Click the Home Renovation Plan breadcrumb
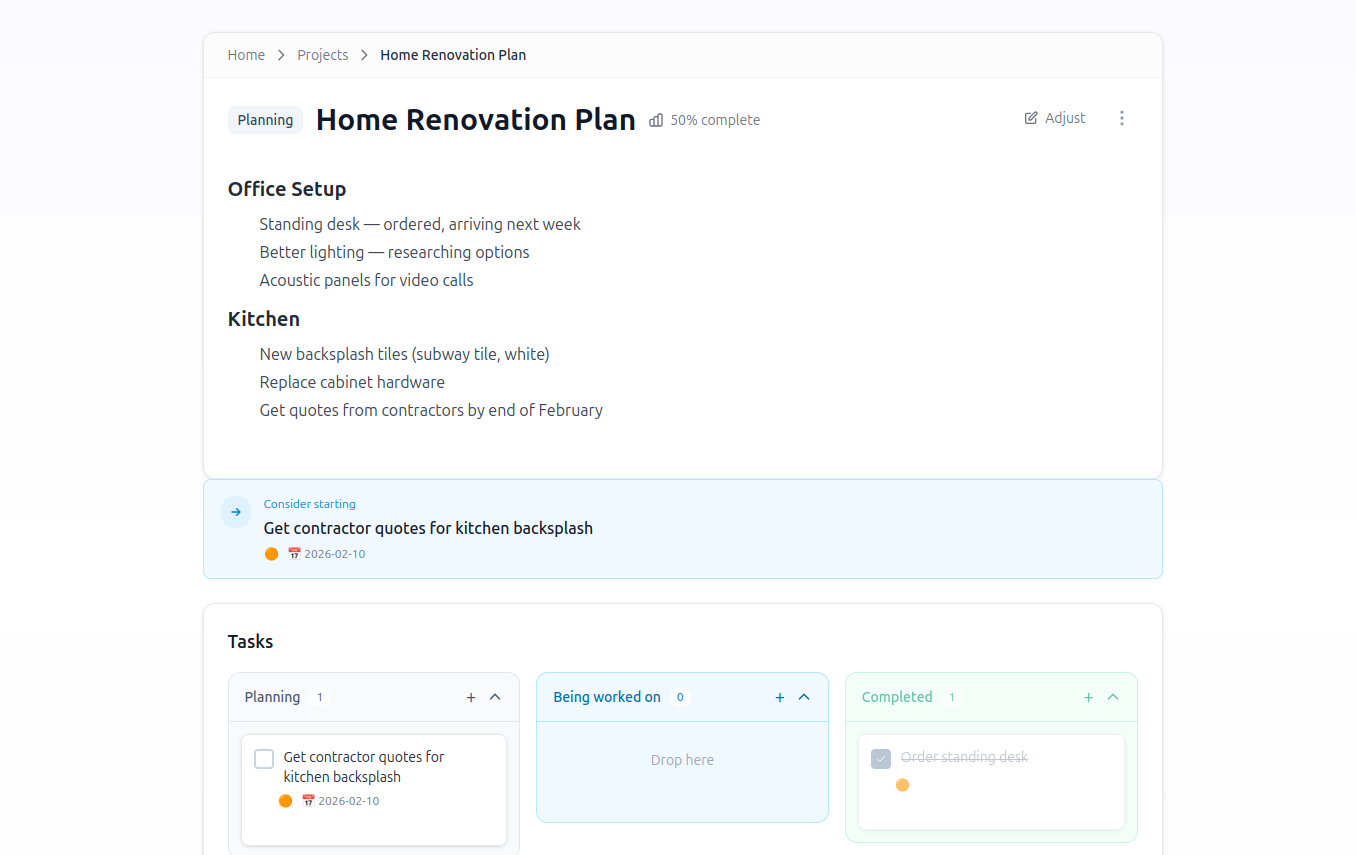The image size is (1356, 855). (453, 55)
